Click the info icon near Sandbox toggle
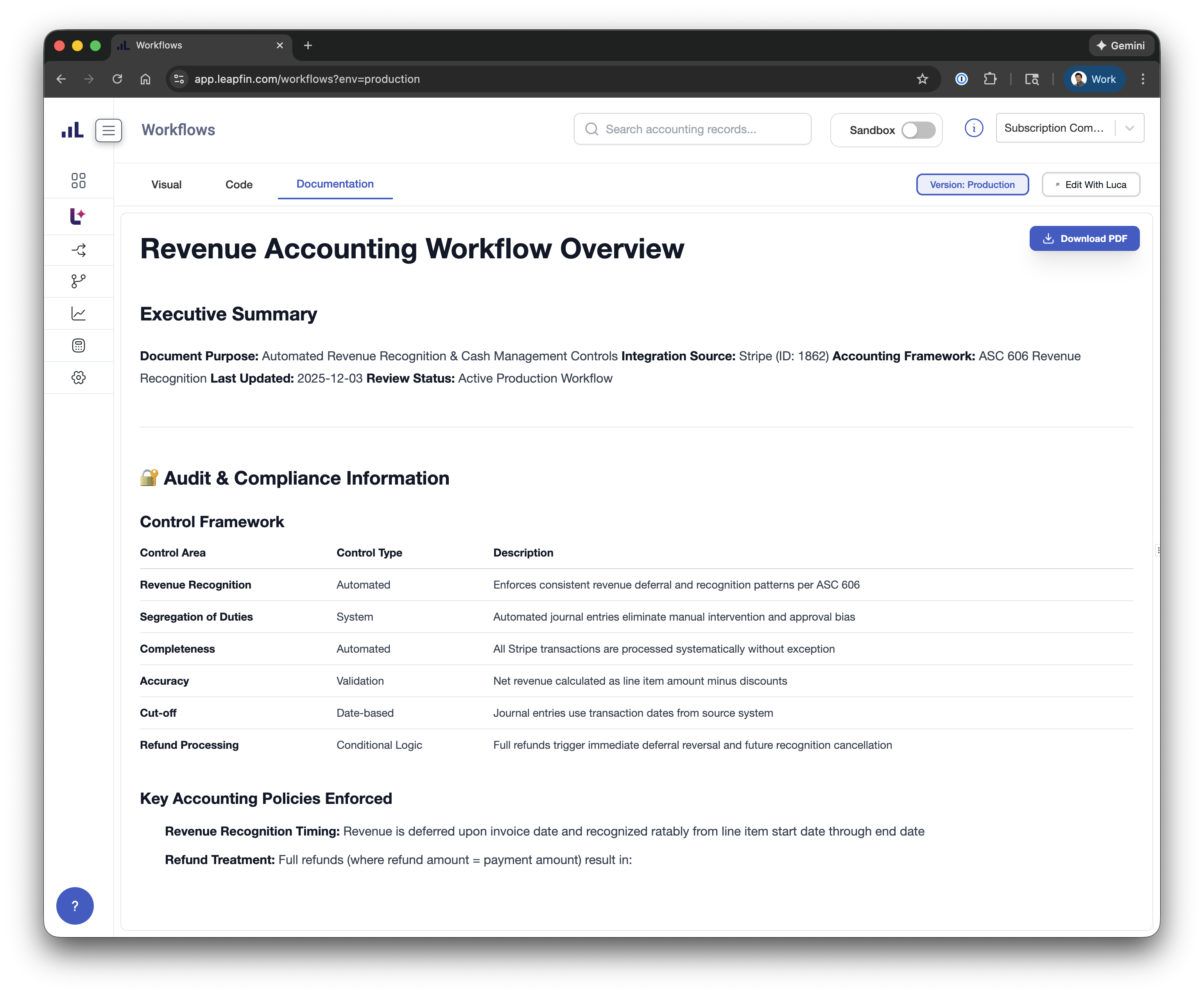Screen dimensions: 1204x995 coord(974,129)
